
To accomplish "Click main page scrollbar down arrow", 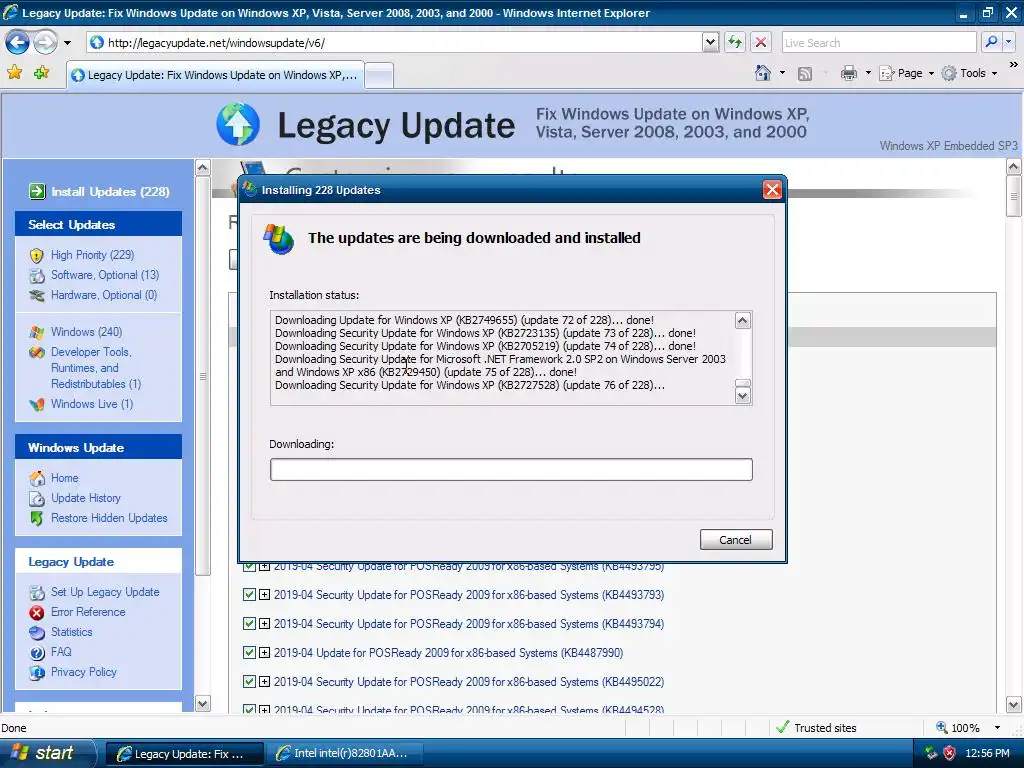I will (x=1014, y=705).
